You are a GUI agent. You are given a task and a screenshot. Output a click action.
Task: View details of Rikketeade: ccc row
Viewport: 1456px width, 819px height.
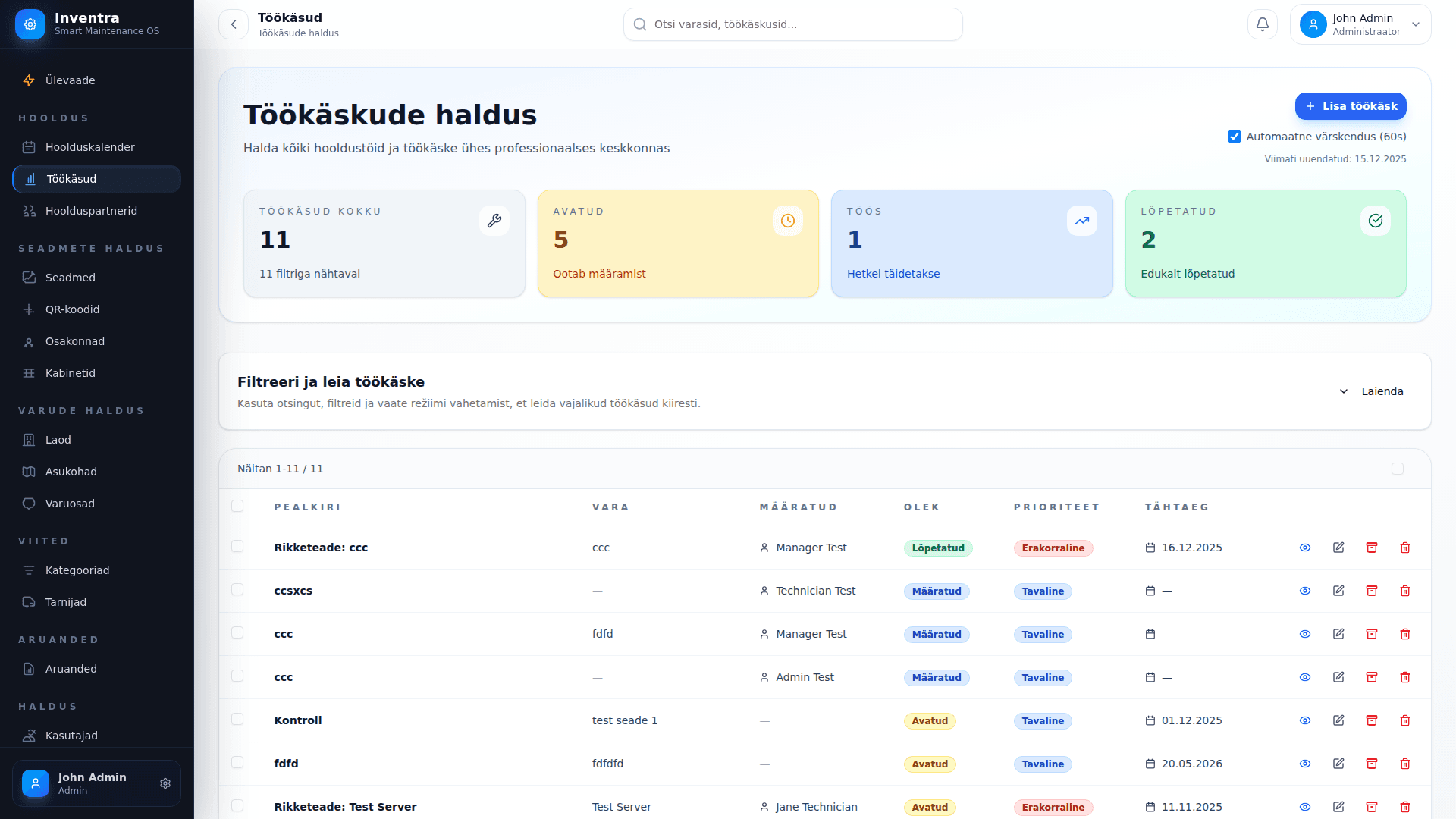pos(1305,548)
